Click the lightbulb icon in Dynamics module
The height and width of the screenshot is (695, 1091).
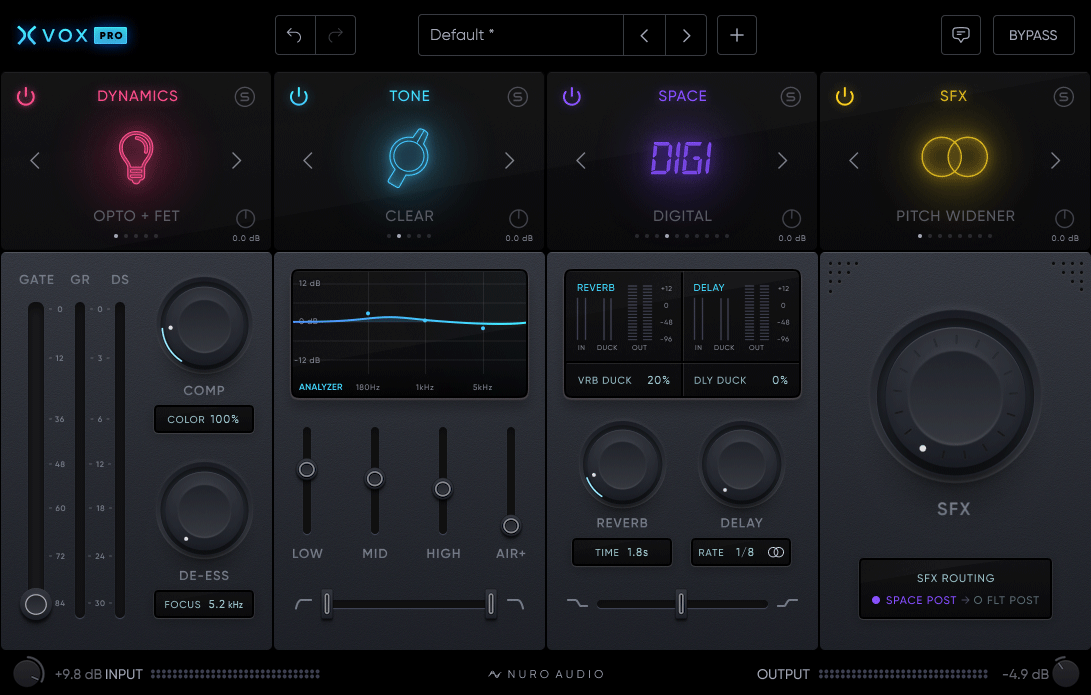pyautogui.click(x=136, y=157)
